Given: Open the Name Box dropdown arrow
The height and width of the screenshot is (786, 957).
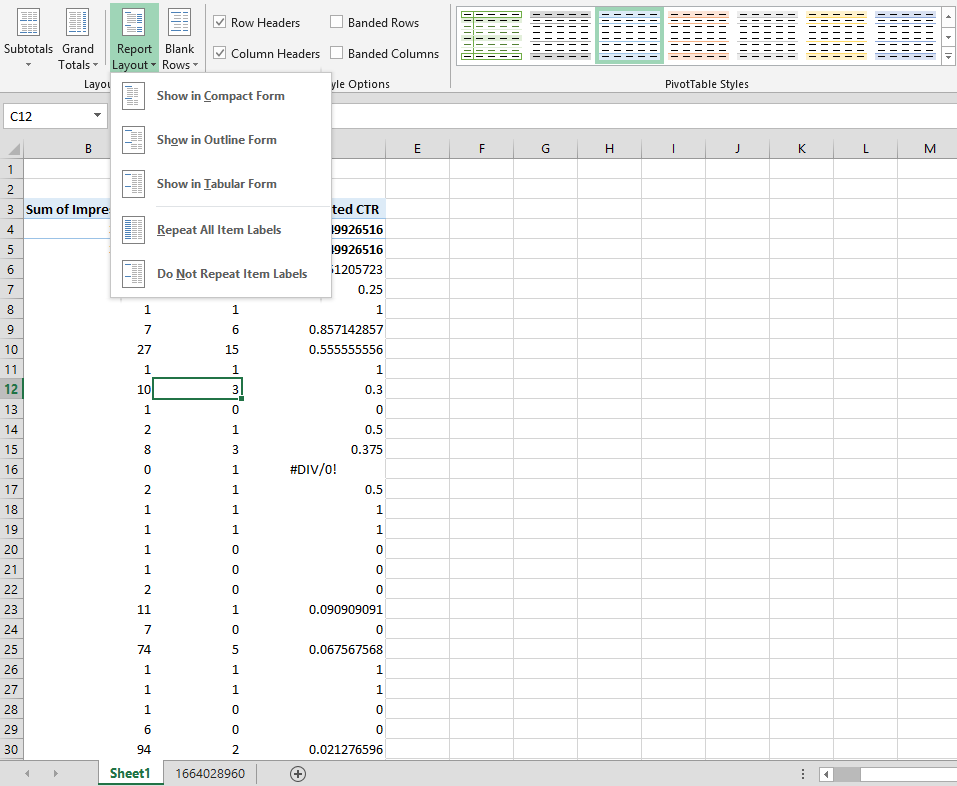Looking at the screenshot, I should (97, 116).
